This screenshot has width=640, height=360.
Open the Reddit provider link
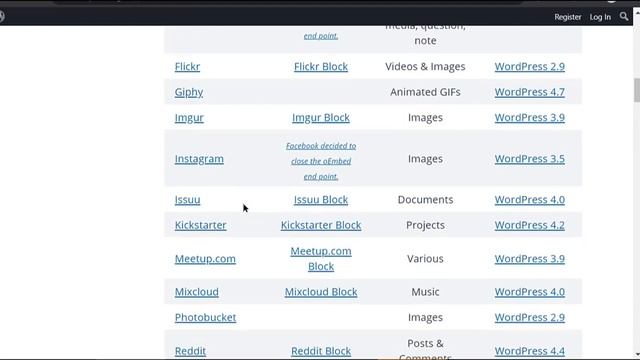click(190, 351)
